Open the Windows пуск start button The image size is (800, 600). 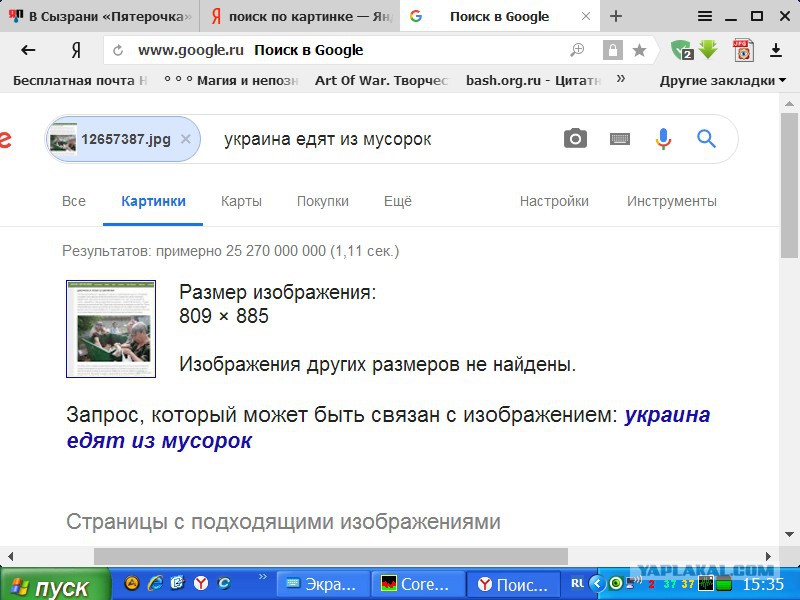55,585
